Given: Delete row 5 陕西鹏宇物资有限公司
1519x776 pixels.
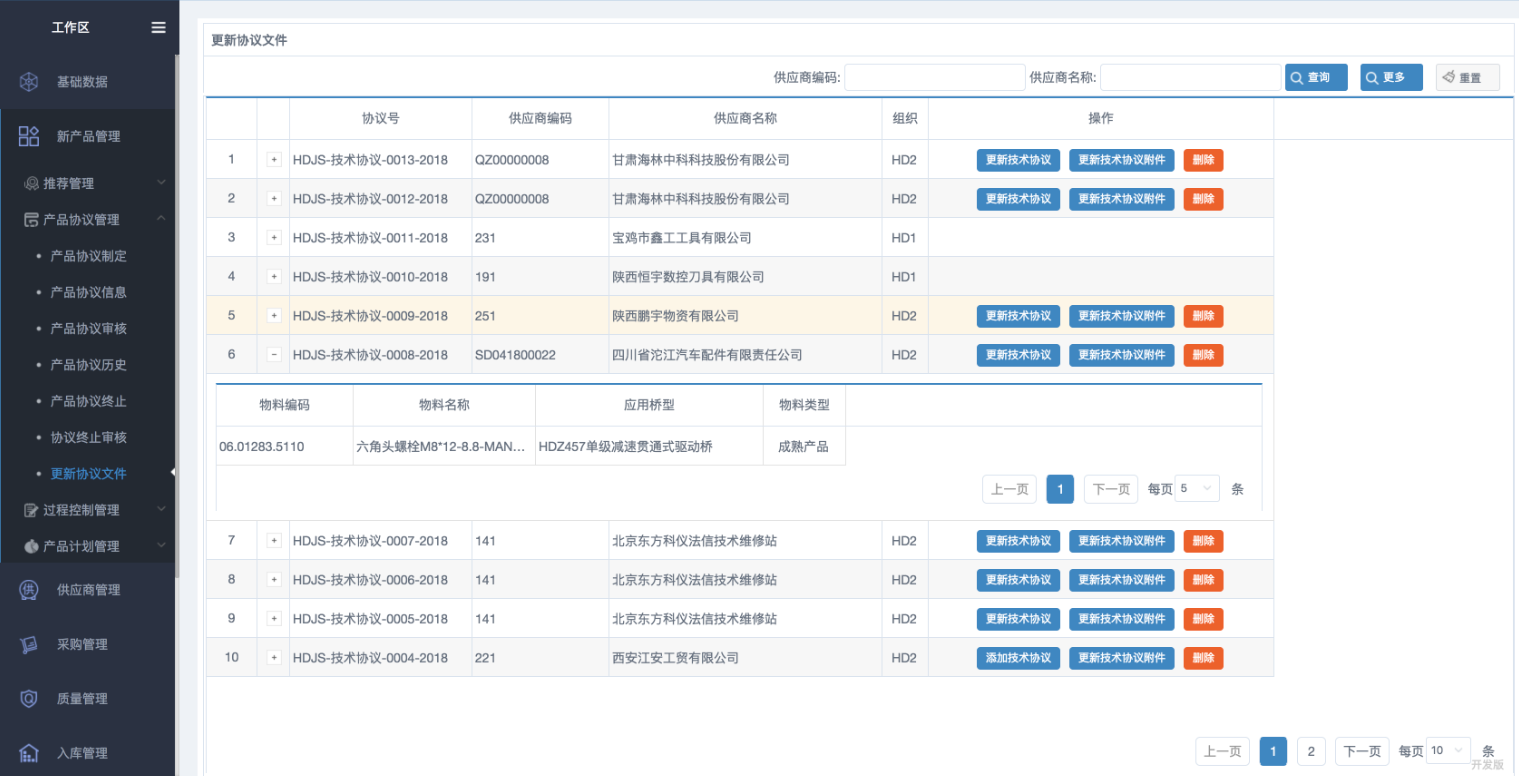Looking at the screenshot, I should [1203, 316].
